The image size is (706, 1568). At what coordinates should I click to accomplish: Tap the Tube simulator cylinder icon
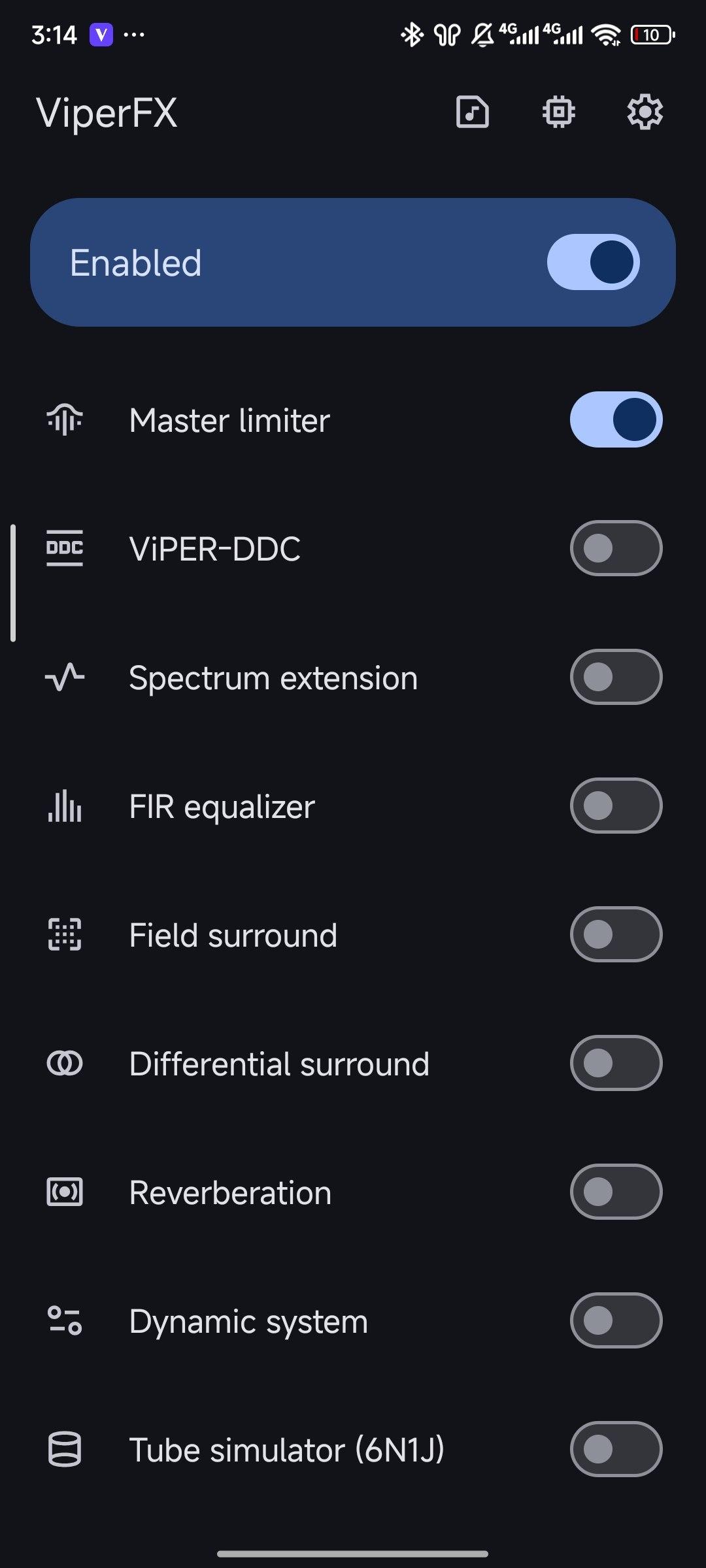coord(65,1449)
